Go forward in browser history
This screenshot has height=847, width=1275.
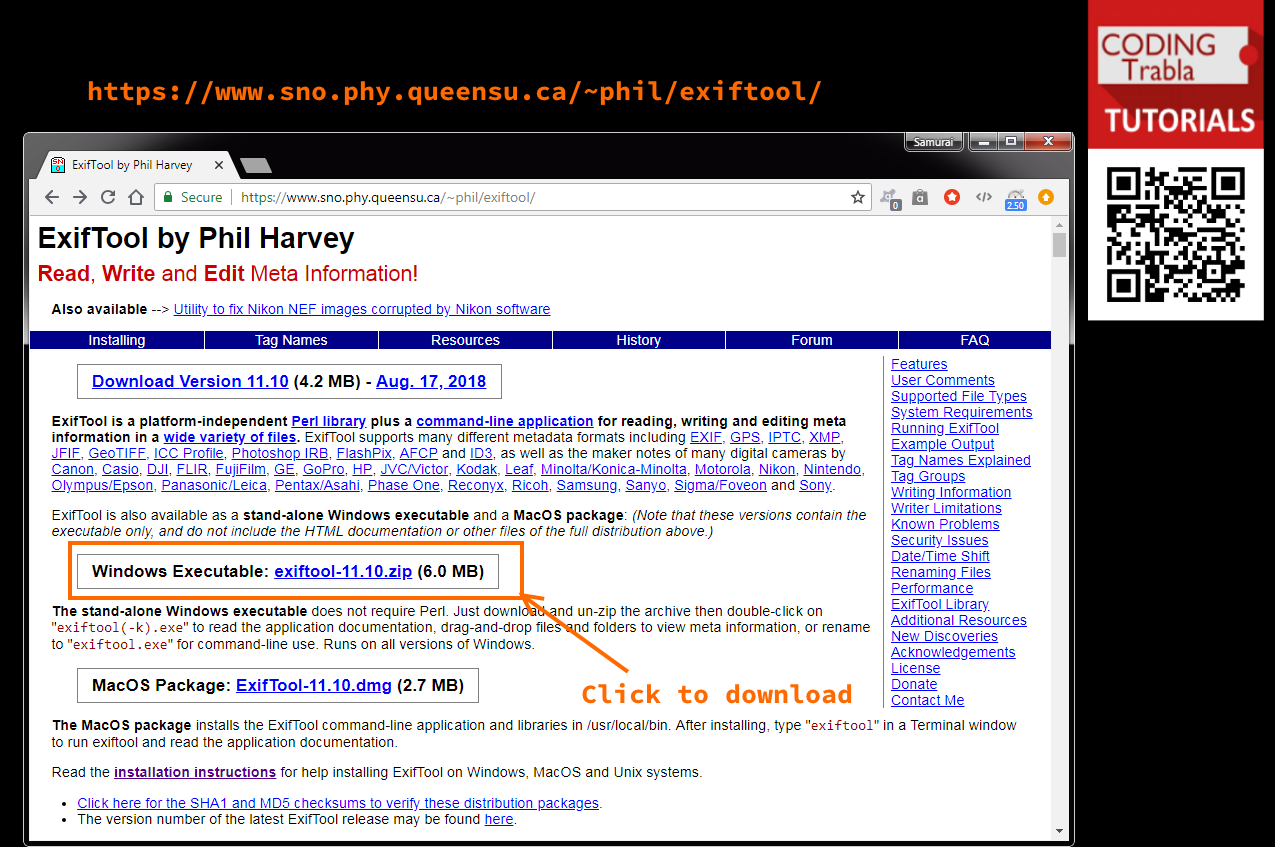pyautogui.click(x=80, y=197)
